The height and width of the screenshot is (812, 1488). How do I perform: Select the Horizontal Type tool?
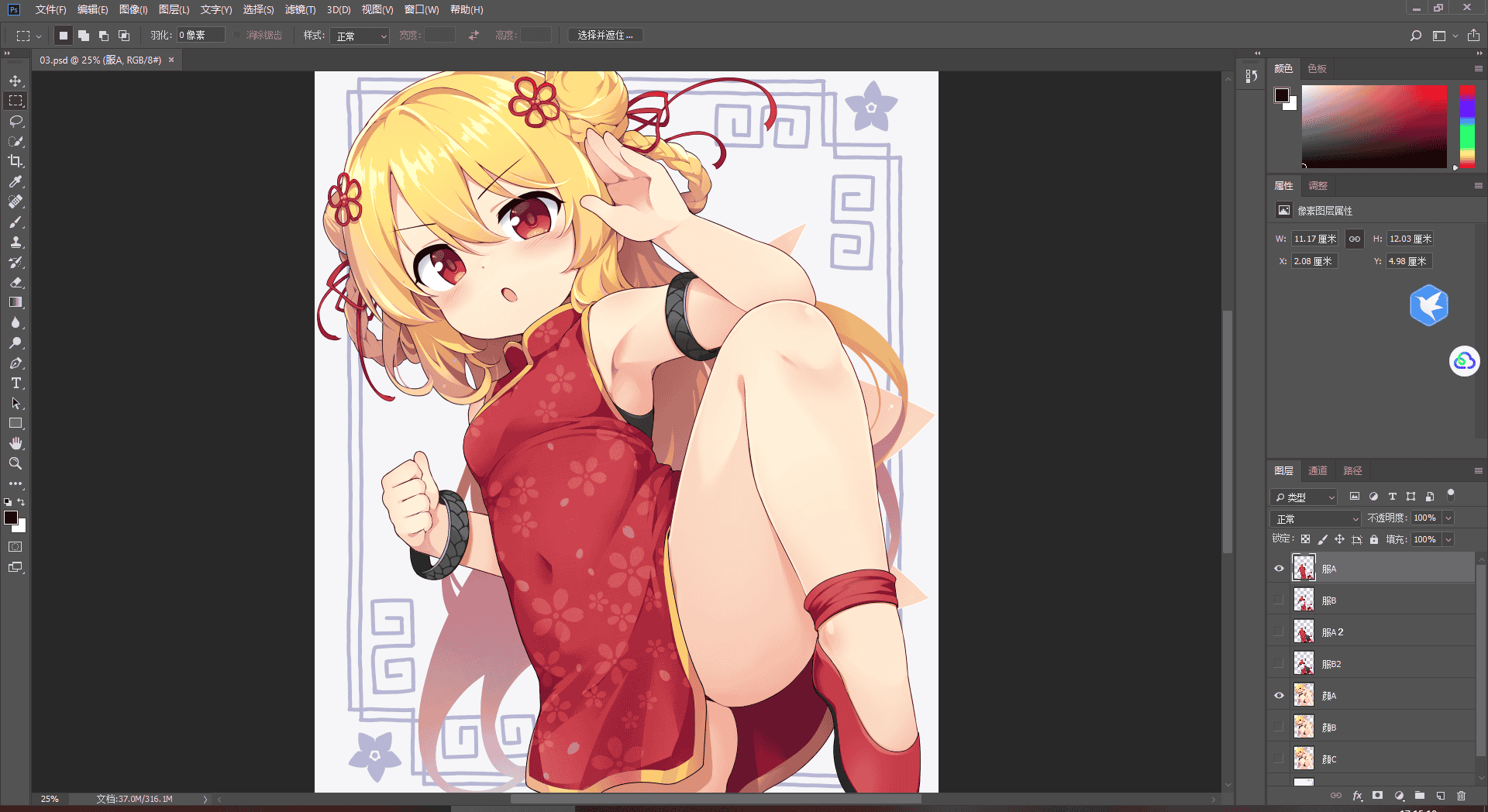click(x=15, y=383)
